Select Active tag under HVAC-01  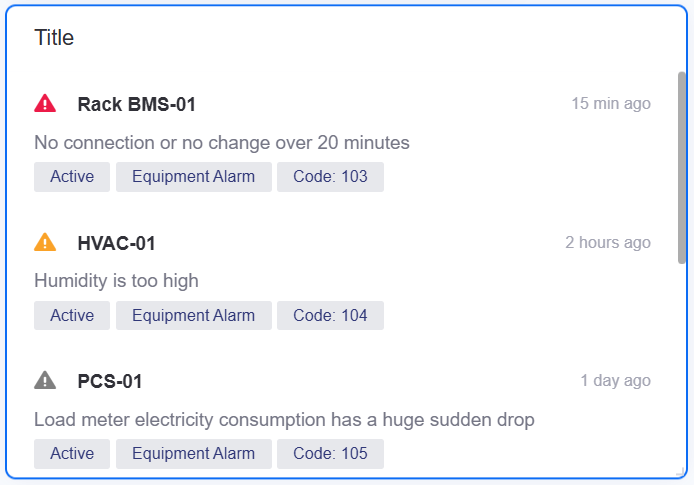tap(72, 316)
